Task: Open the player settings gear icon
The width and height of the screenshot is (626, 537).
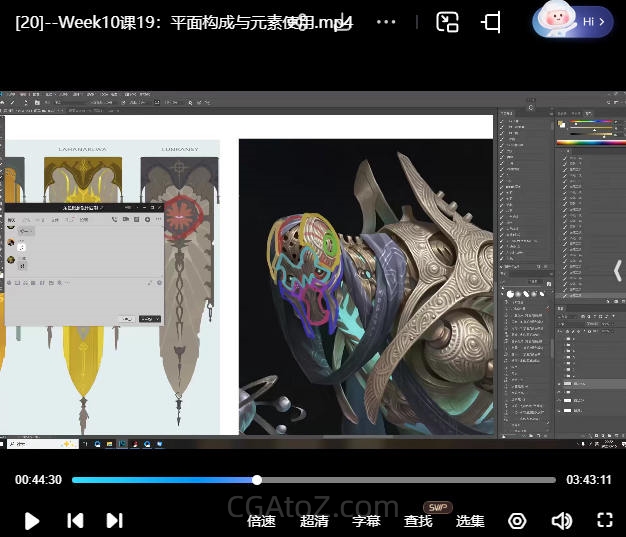Action: pos(517,520)
